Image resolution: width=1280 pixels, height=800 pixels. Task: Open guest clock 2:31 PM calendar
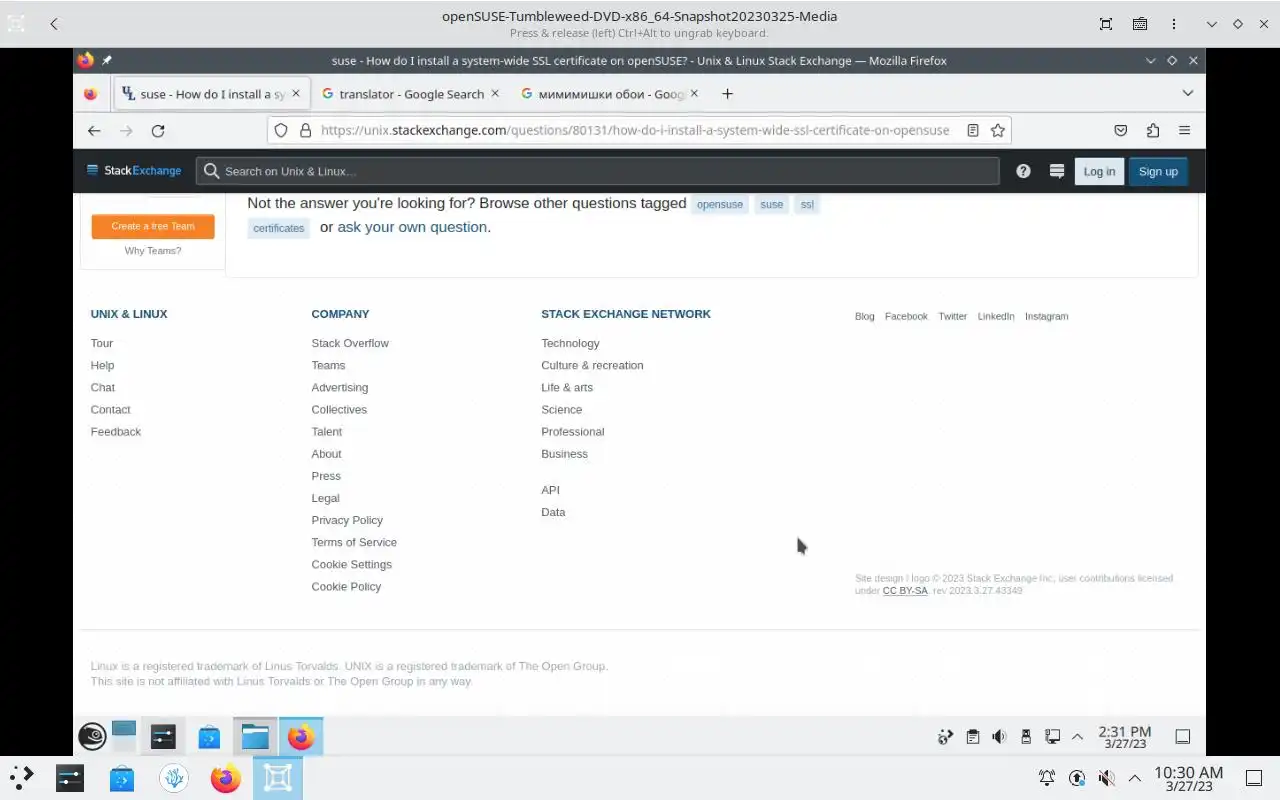point(1124,737)
